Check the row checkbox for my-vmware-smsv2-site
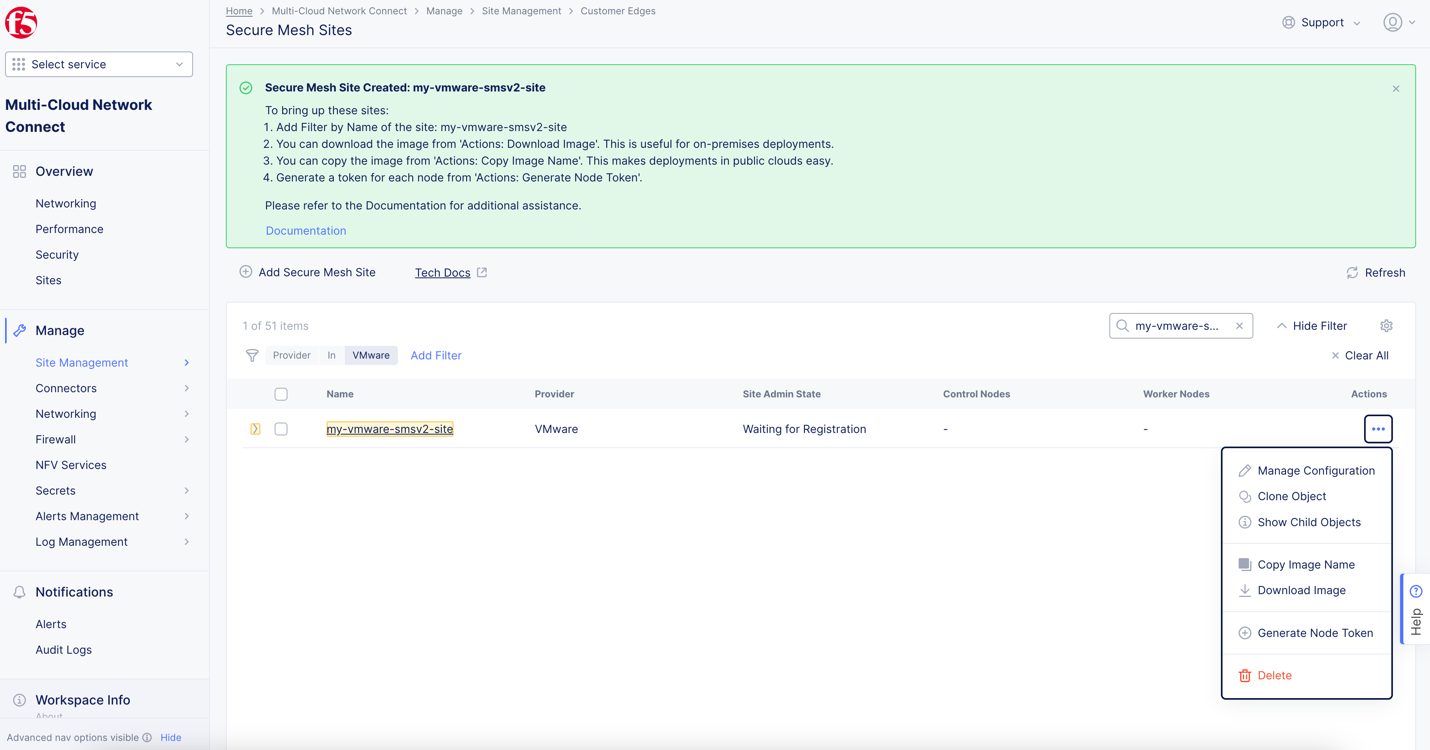The height and width of the screenshot is (750, 1430). (281, 428)
